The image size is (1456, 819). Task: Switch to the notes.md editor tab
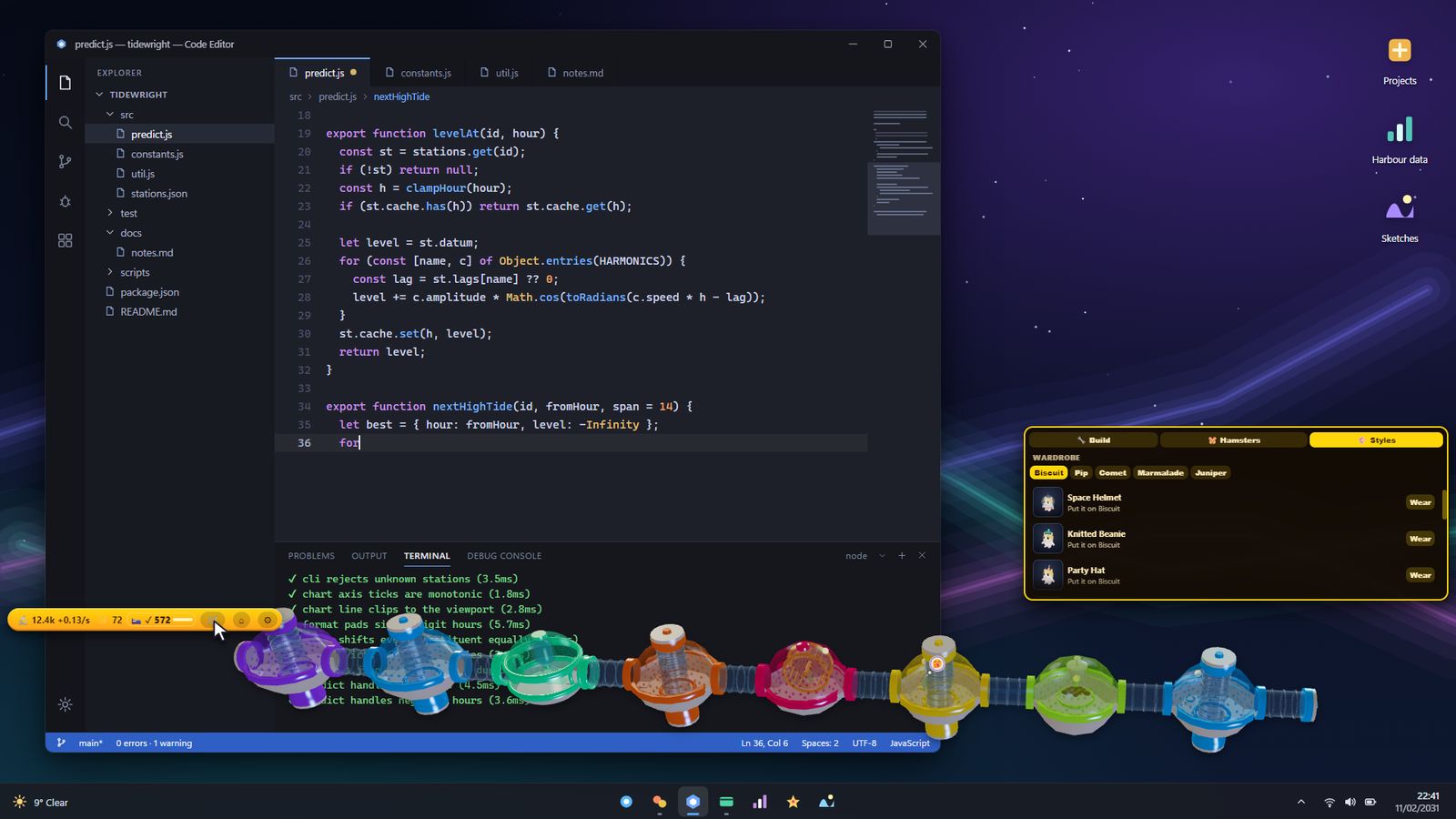coord(575,73)
